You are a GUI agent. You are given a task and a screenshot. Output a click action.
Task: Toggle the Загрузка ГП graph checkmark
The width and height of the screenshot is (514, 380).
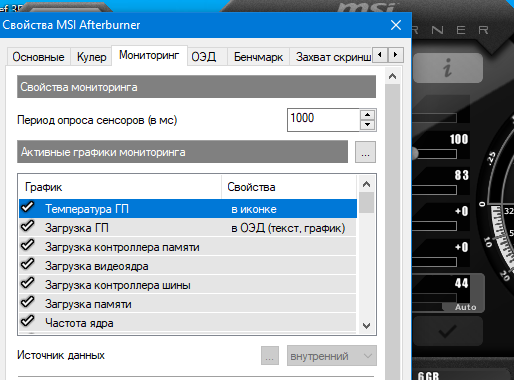28,226
